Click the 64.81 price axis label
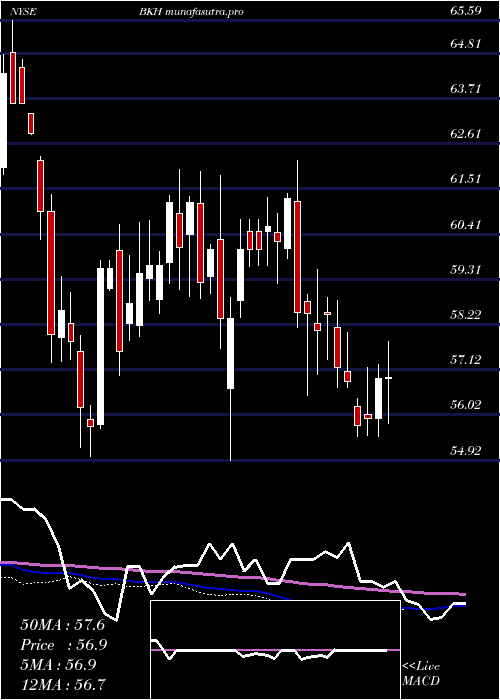This screenshot has width=500, height=700. pos(466,44)
